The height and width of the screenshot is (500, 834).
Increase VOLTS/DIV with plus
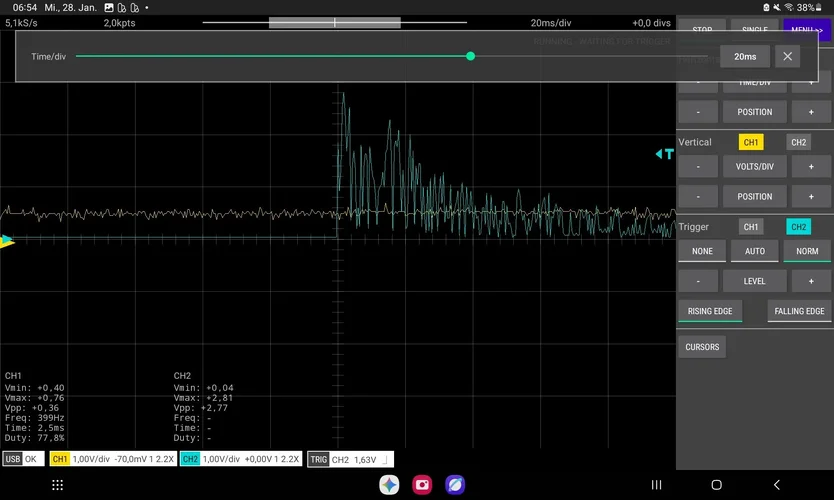pyautogui.click(x=811, y=166)
